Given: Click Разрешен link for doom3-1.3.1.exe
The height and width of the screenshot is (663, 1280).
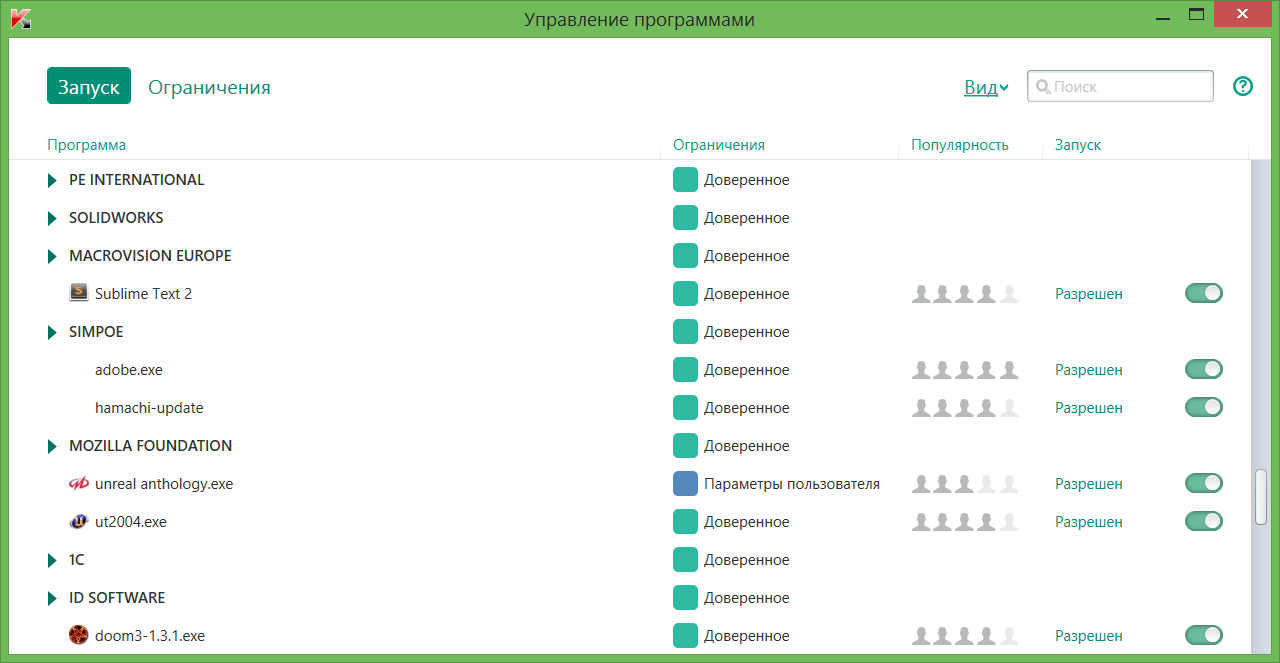Looking at the screenshot, I should (x=1089, y=636).
